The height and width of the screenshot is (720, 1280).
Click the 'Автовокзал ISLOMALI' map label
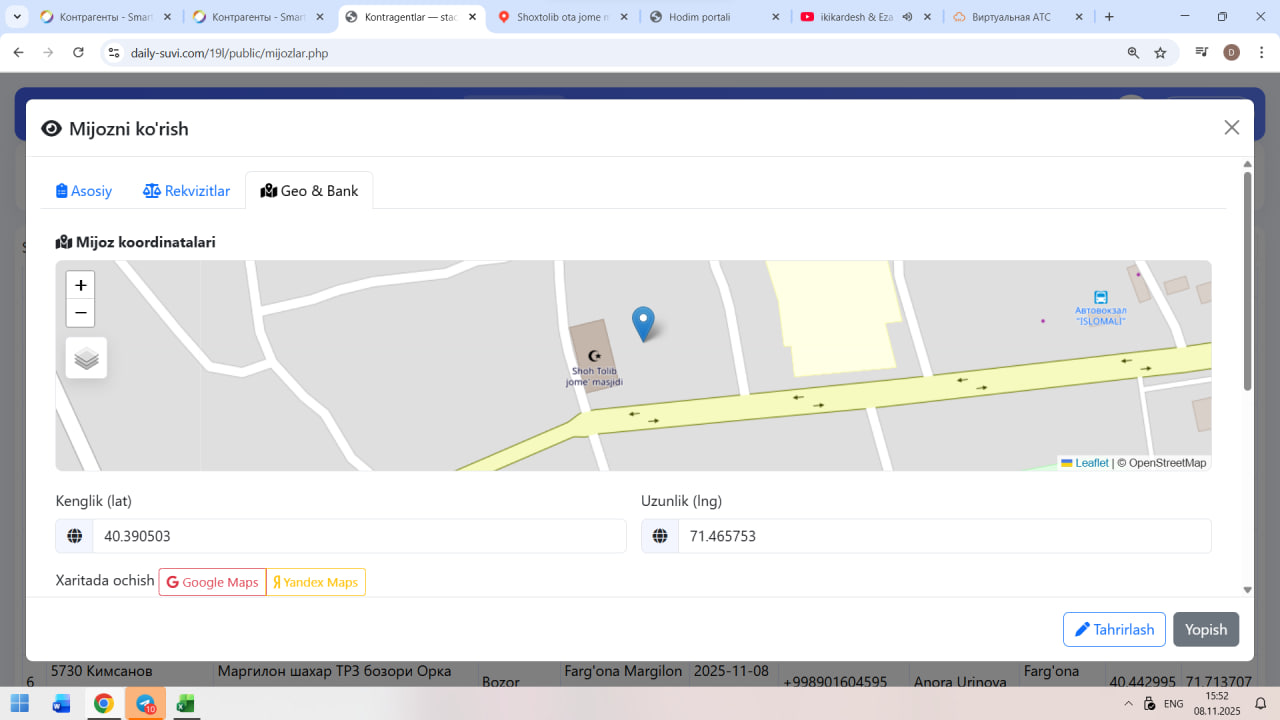pyautogui.click(x=1100, y=316)
